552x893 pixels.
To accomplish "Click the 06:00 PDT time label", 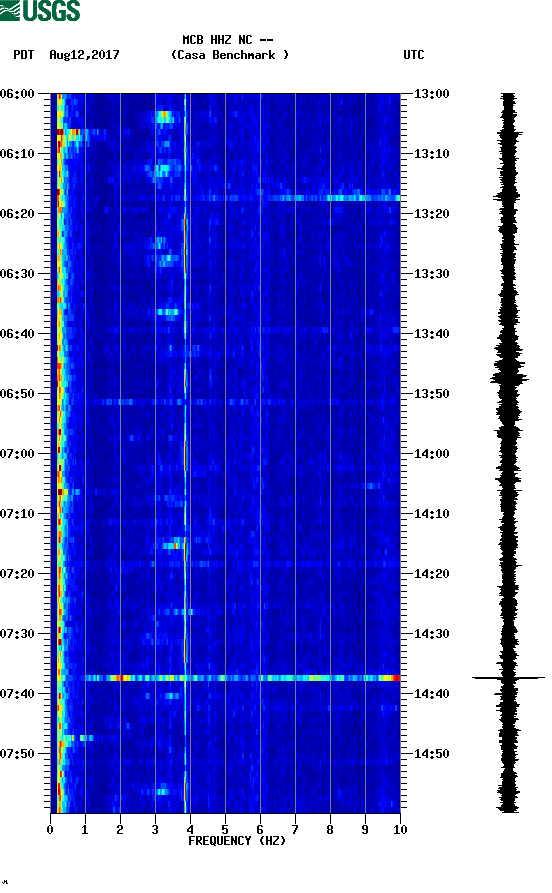I will click(x=18, y=93).
